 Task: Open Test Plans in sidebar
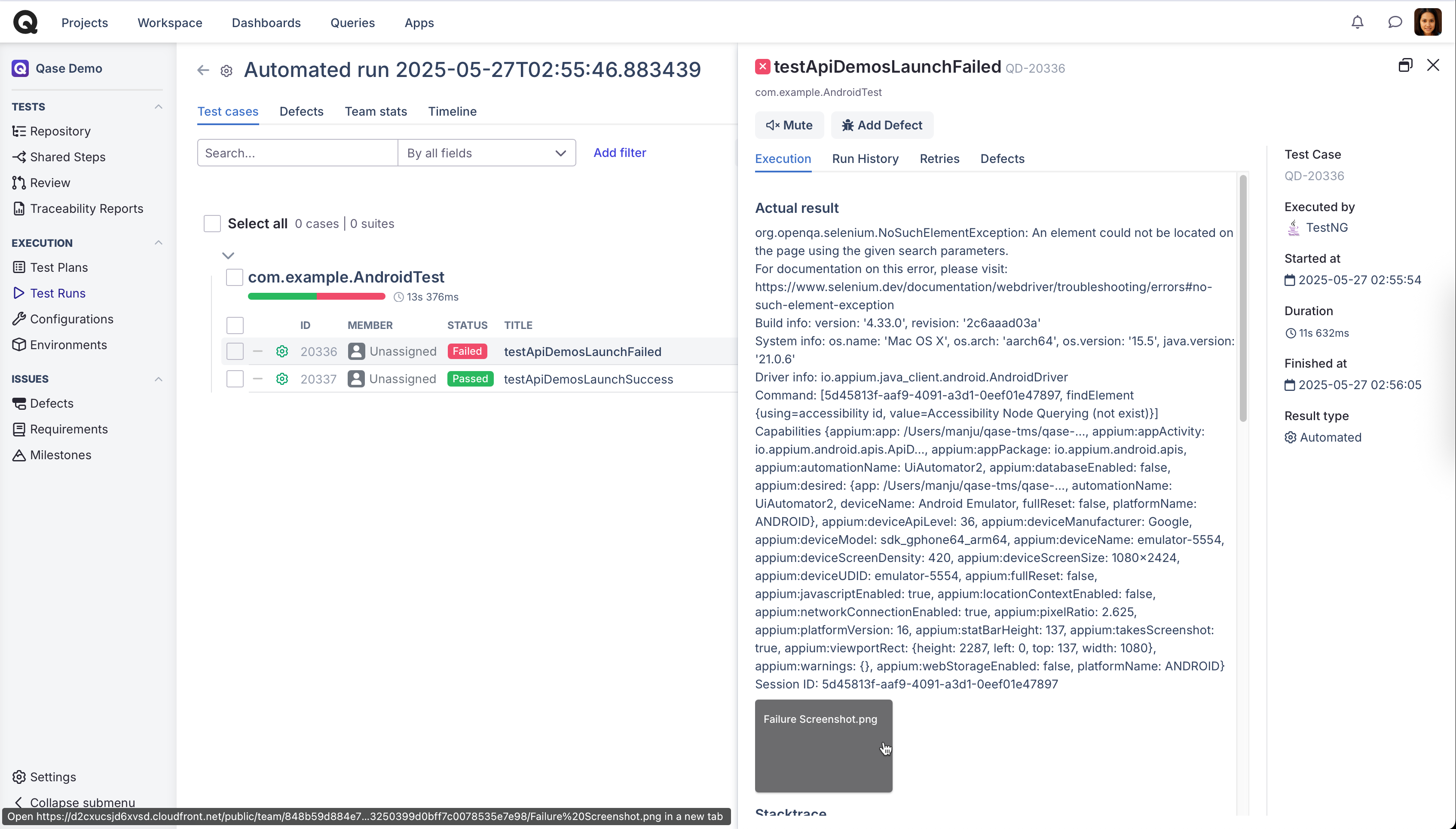click(x=58, y=267)
